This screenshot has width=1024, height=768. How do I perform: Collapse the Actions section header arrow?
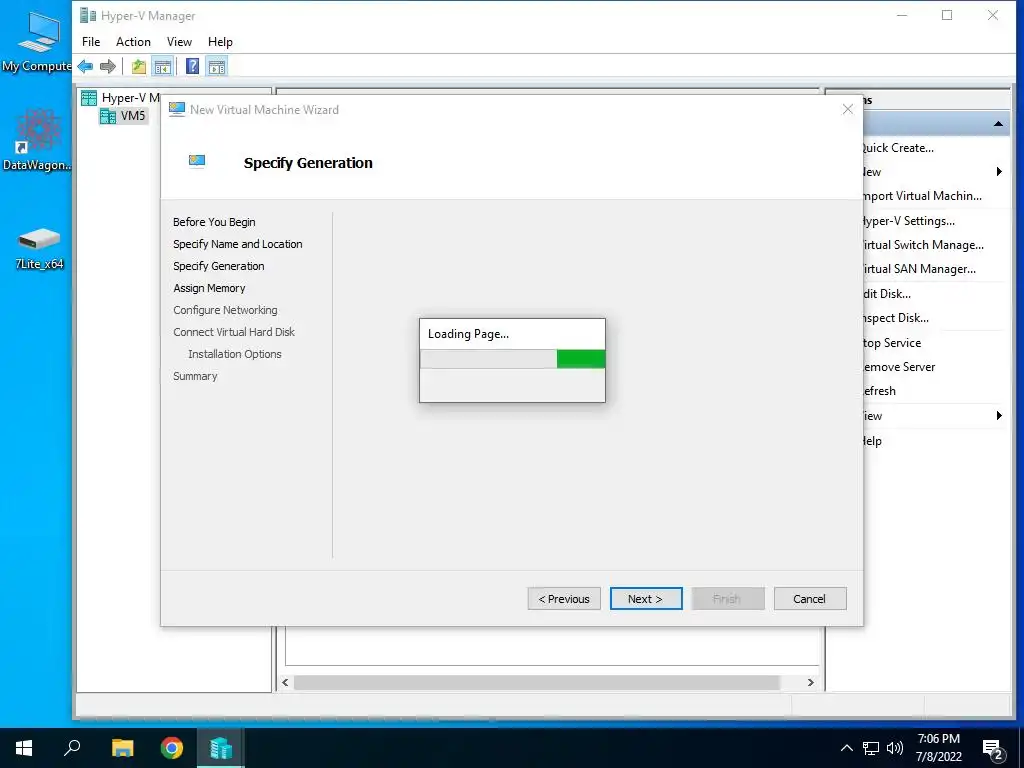[998, 123]
